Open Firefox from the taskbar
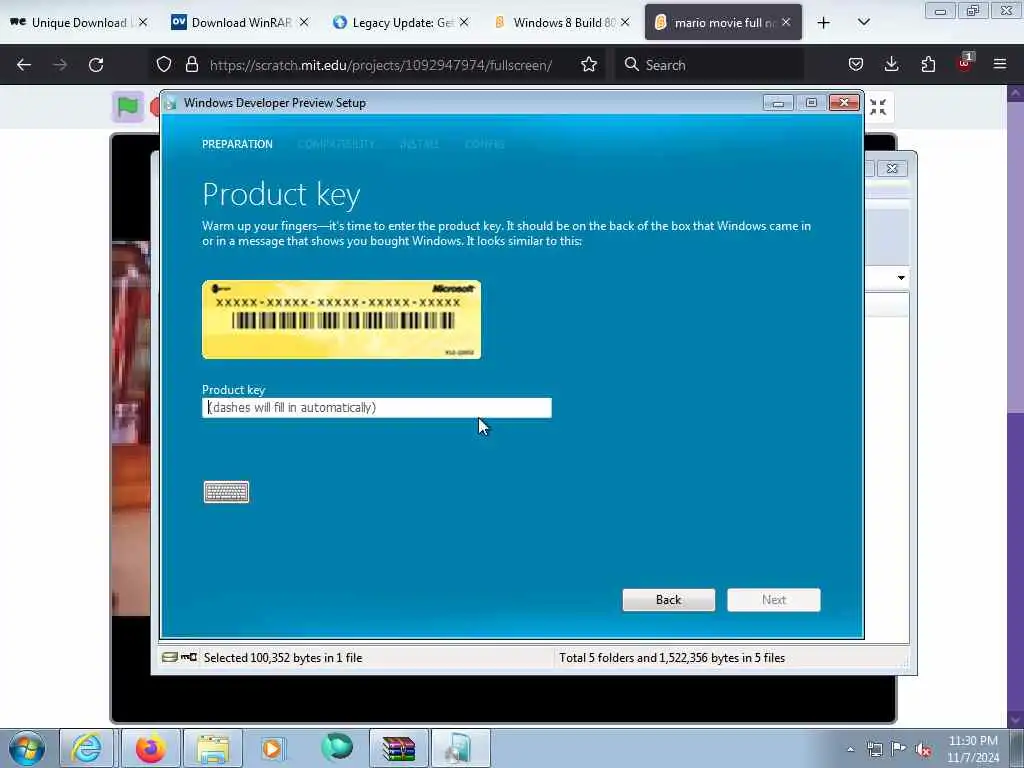Screen dimensions: 1024x768 [x=151, y=748]
